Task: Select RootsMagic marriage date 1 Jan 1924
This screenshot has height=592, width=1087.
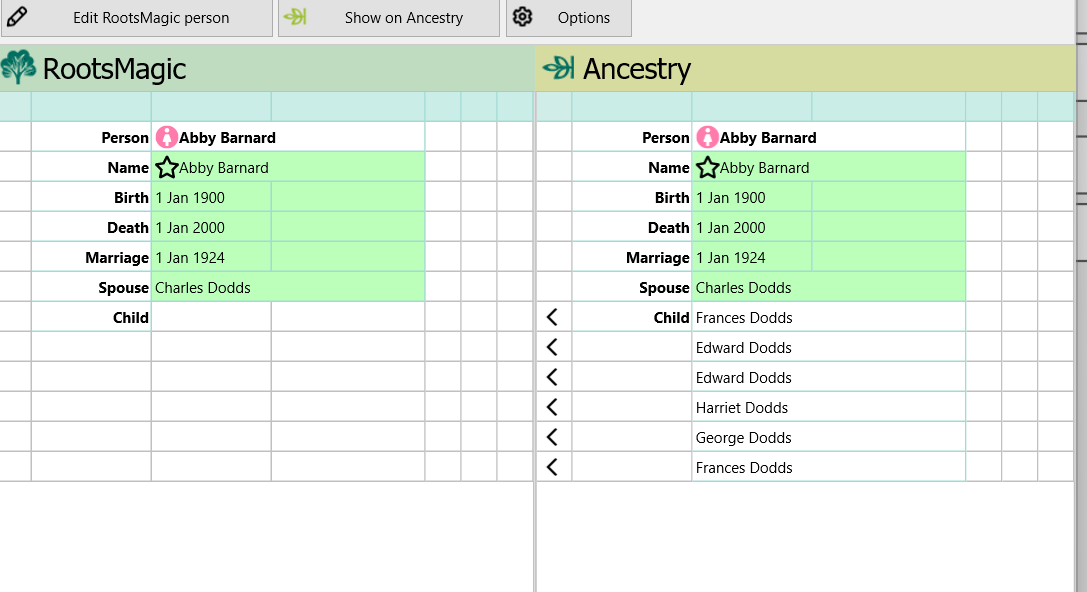Action: (x=211, y=257)
